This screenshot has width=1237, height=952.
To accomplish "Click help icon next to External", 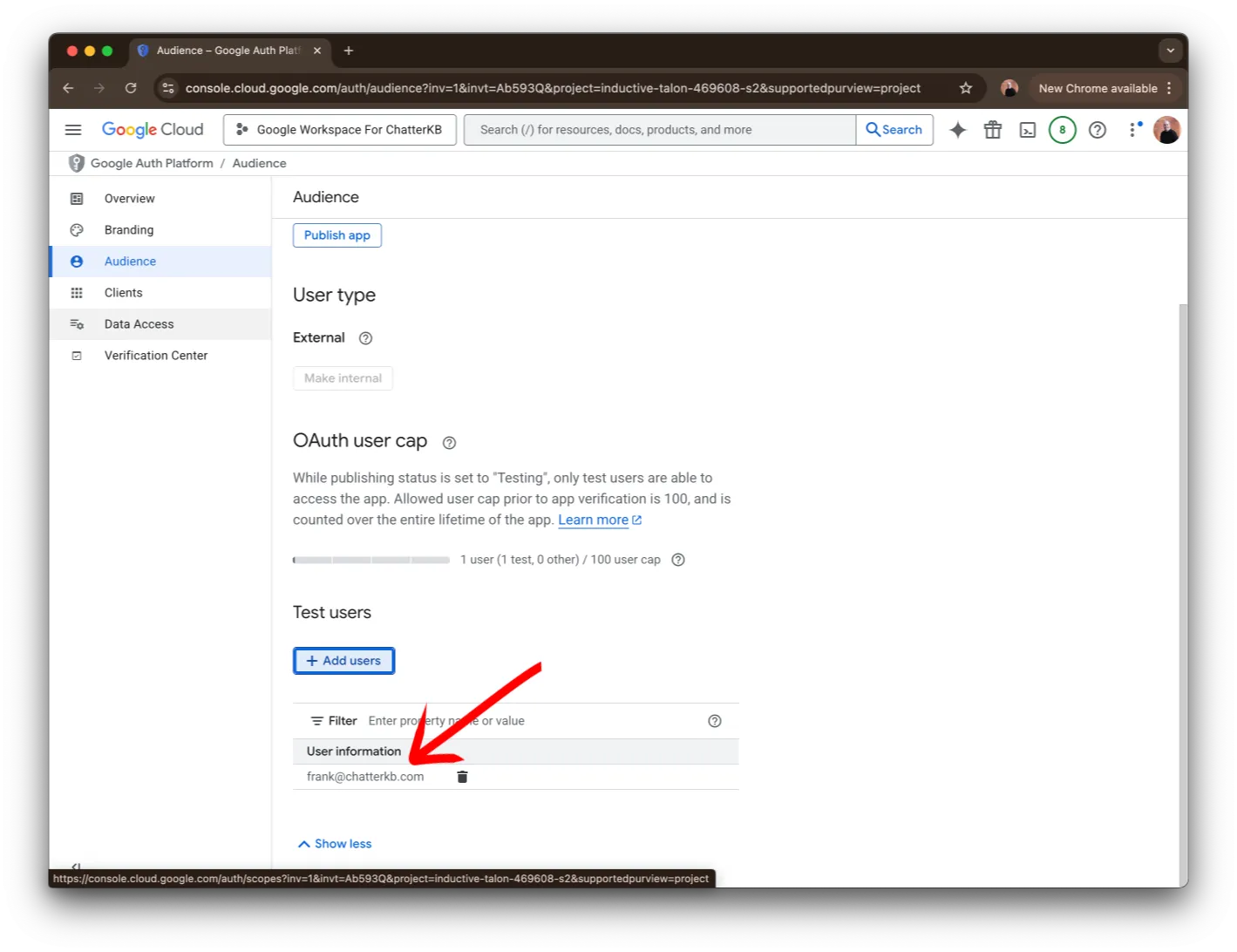I will [x=365, y=338].
